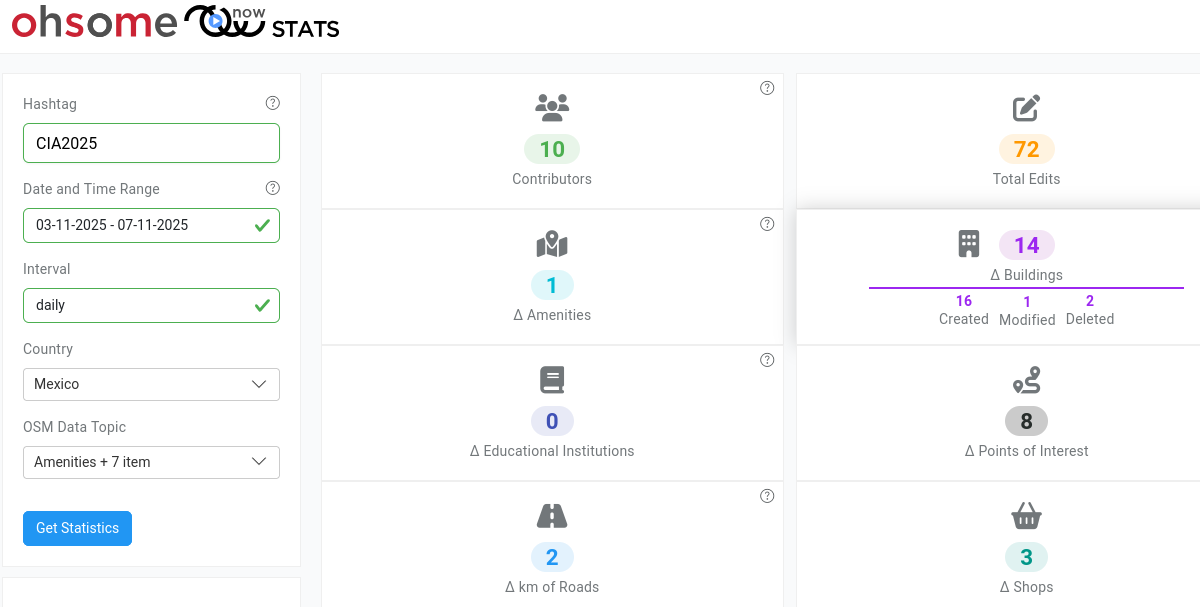Click the Shops basket icon

(x=1026, y=517)
